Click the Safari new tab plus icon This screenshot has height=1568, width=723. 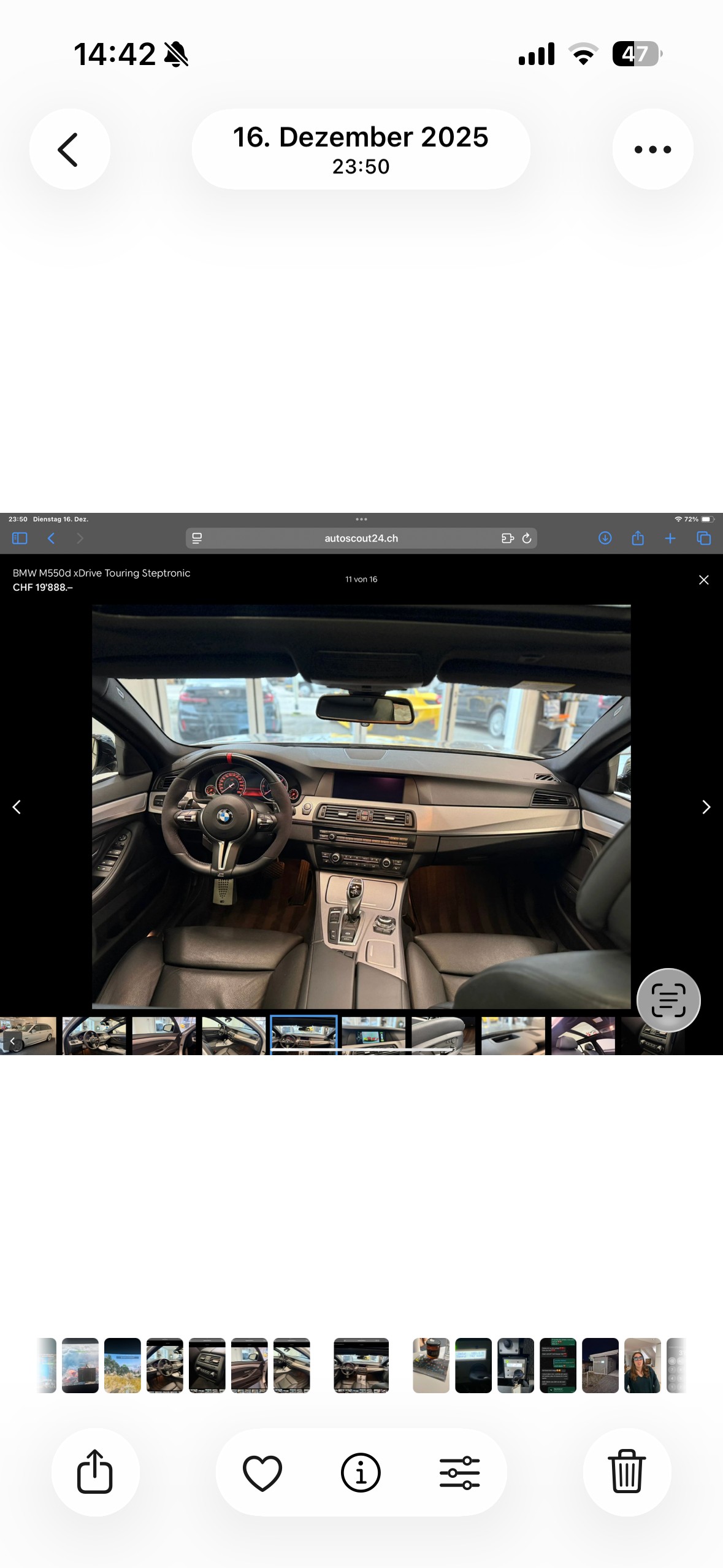pos(670,538)
